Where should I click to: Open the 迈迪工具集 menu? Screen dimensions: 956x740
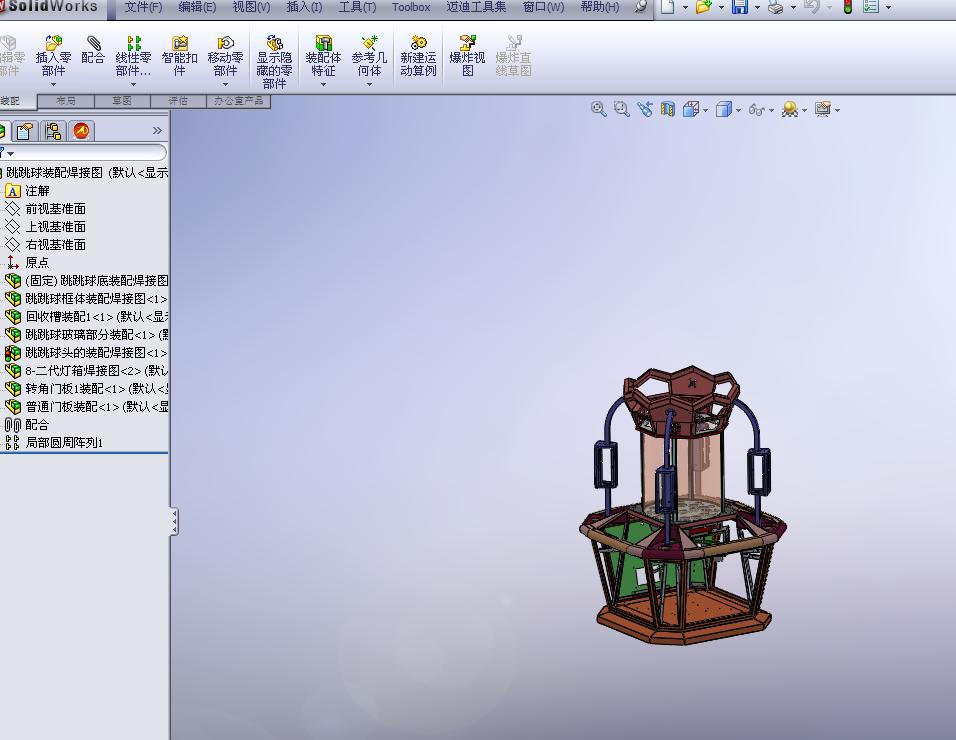tap(476, 7)
